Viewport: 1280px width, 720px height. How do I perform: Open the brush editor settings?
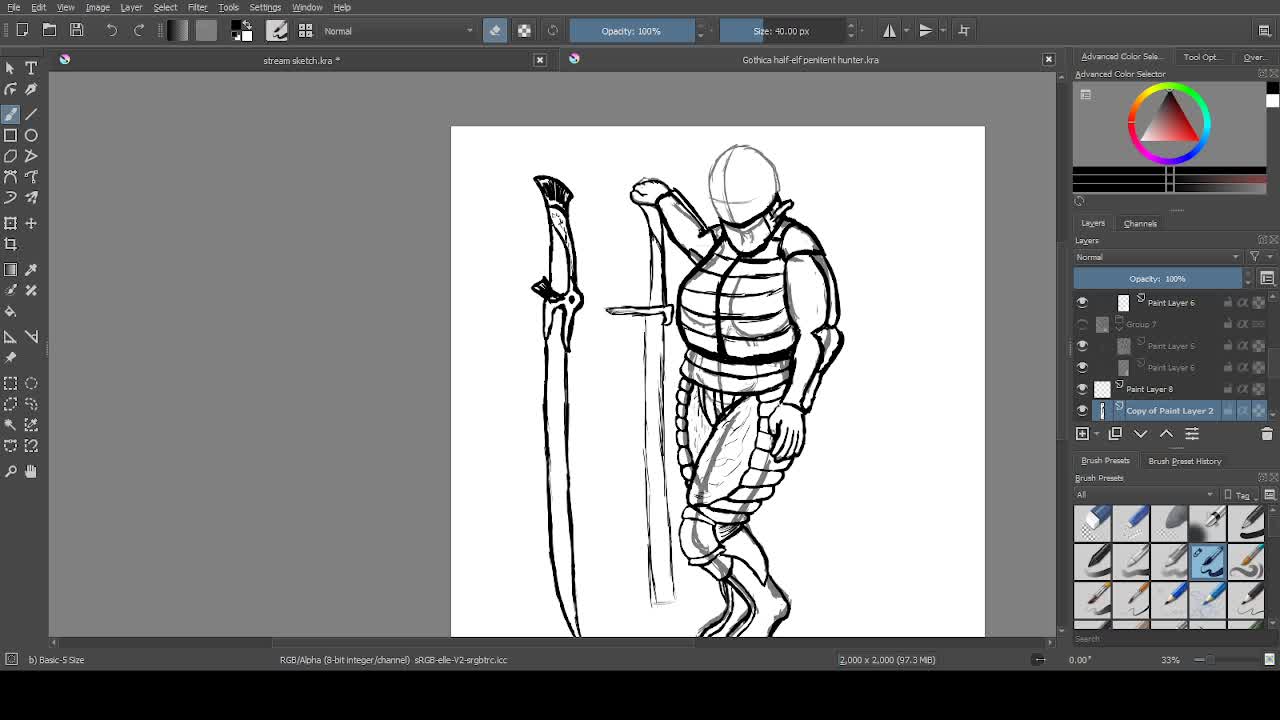click(x=277, y=31)
